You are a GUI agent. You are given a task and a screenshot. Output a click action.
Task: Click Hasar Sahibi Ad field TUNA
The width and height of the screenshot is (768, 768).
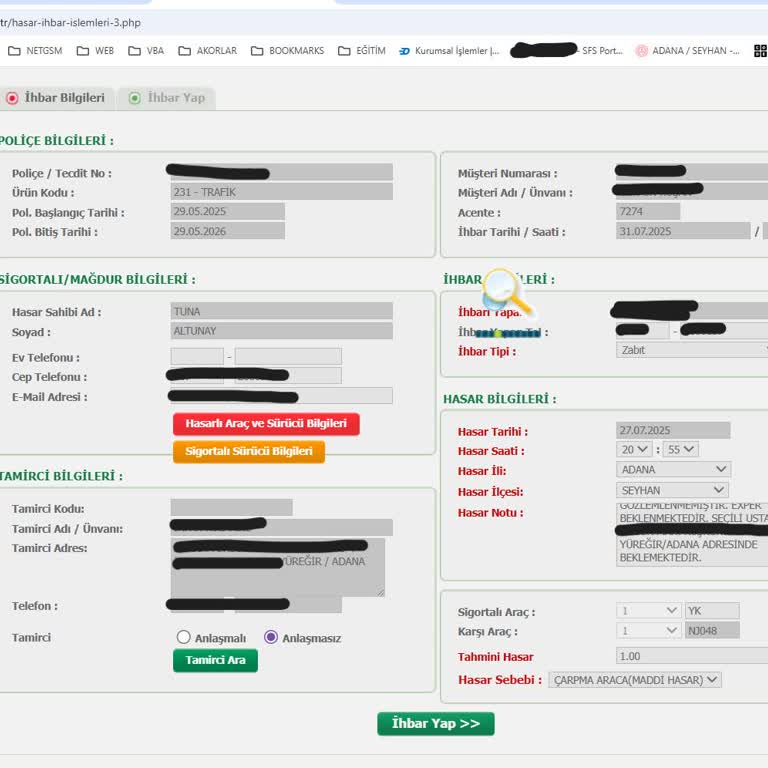(x=282, y=311)
